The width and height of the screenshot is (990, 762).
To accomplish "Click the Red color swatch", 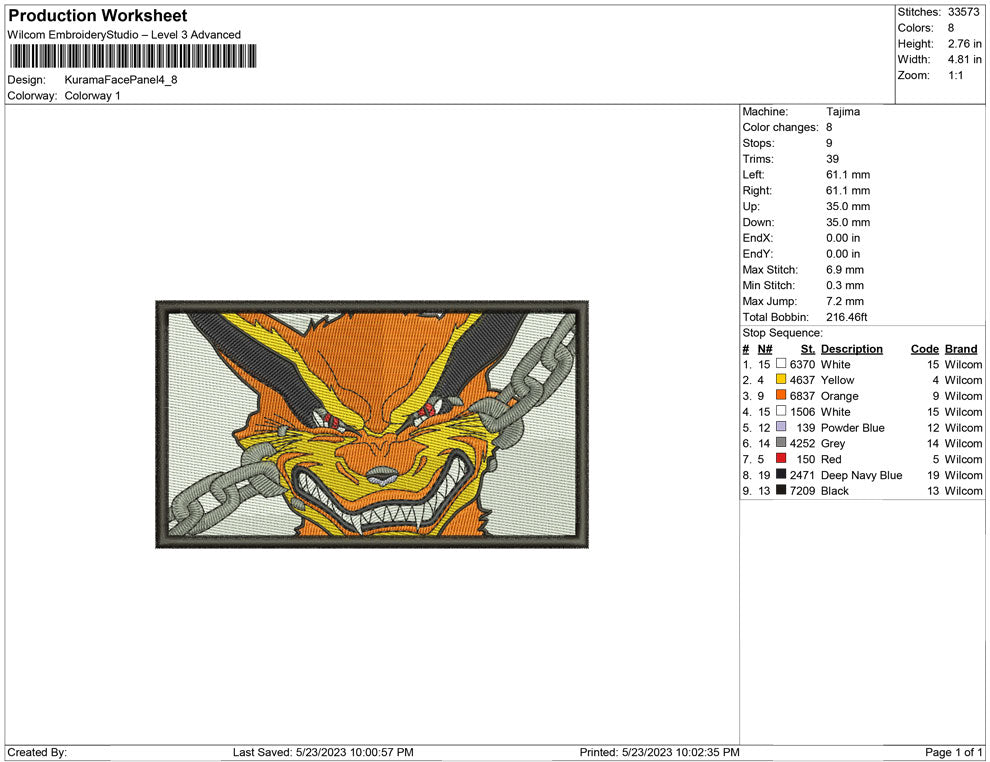I will coord(781,458).
